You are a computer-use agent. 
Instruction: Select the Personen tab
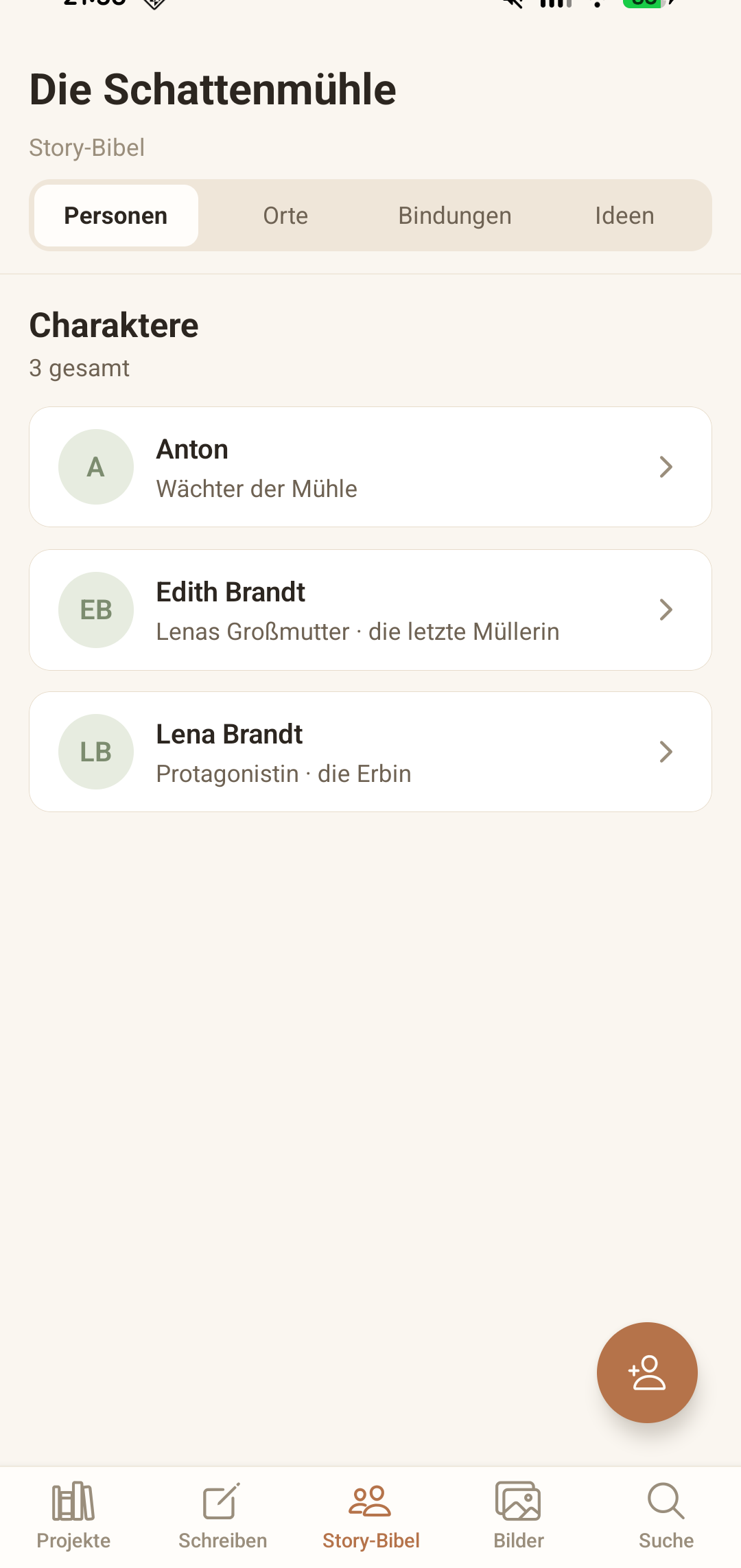coord(116,216)
